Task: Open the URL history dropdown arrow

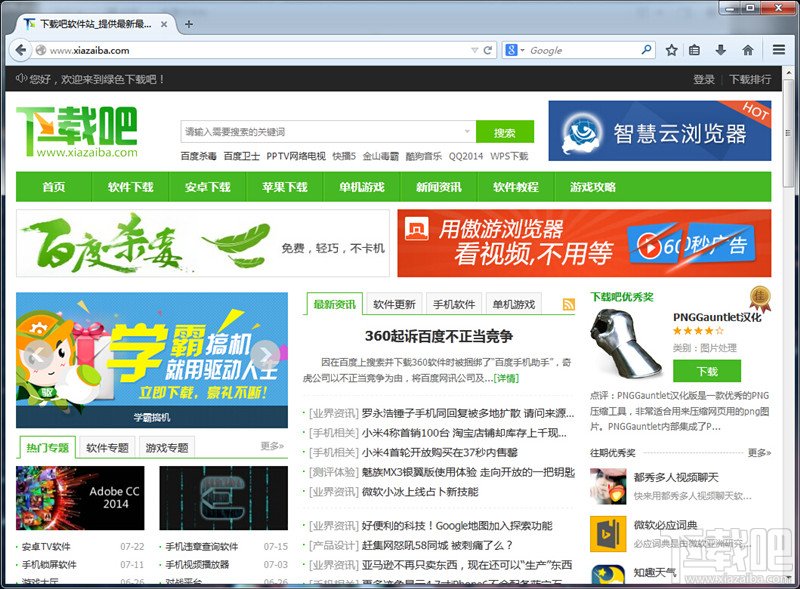Action: click(x=474, y=50)
